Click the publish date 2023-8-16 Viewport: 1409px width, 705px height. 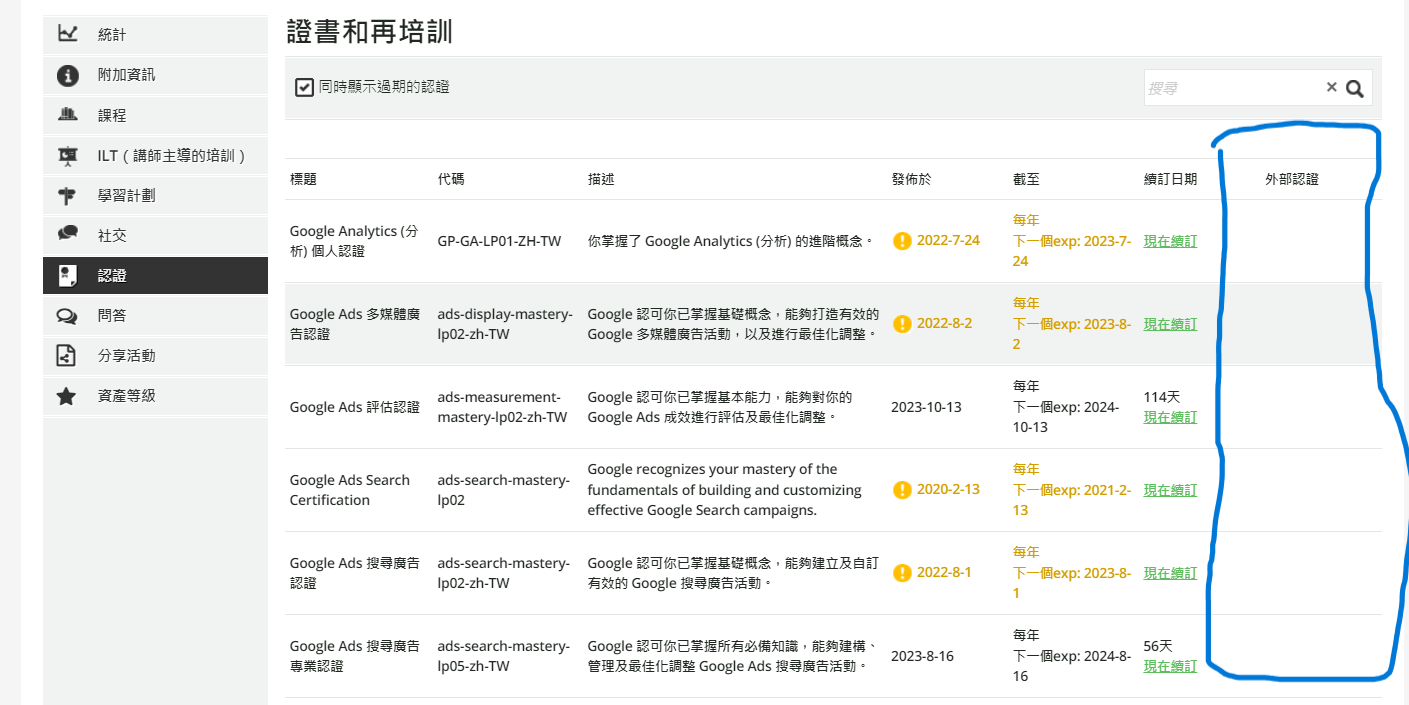[x=922, y=656]
